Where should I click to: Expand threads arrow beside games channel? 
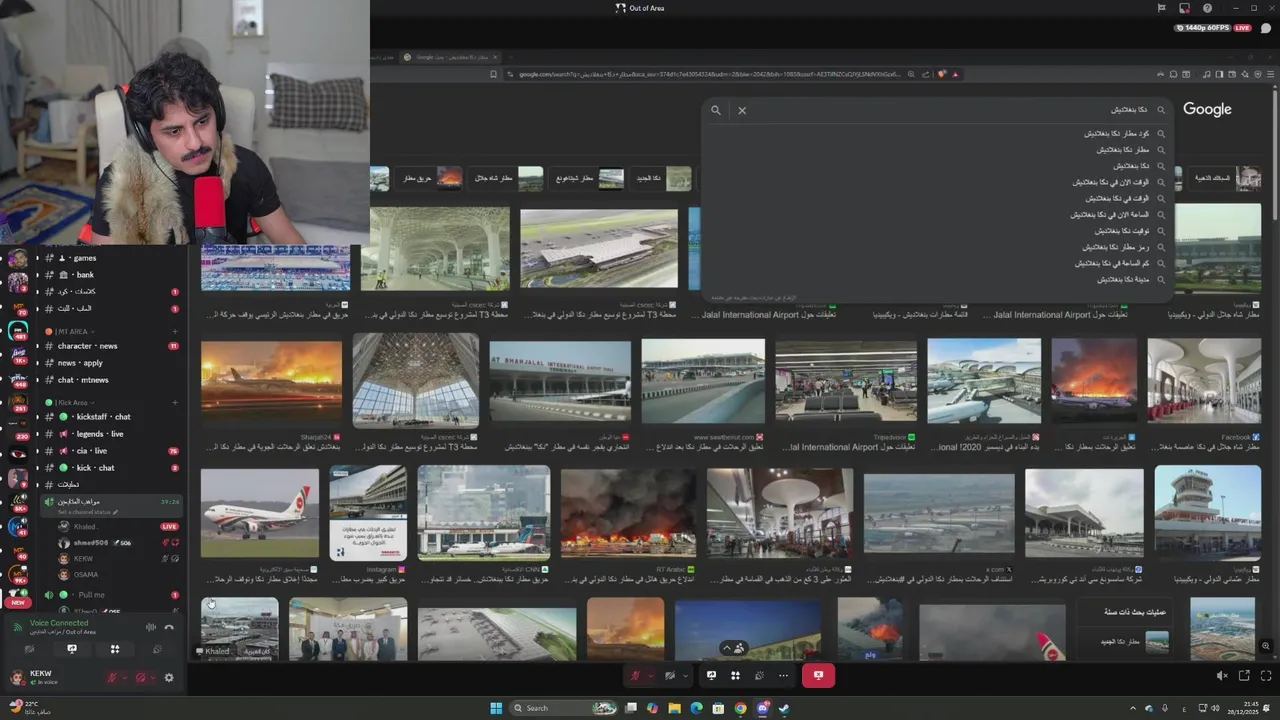pos(37,258)
